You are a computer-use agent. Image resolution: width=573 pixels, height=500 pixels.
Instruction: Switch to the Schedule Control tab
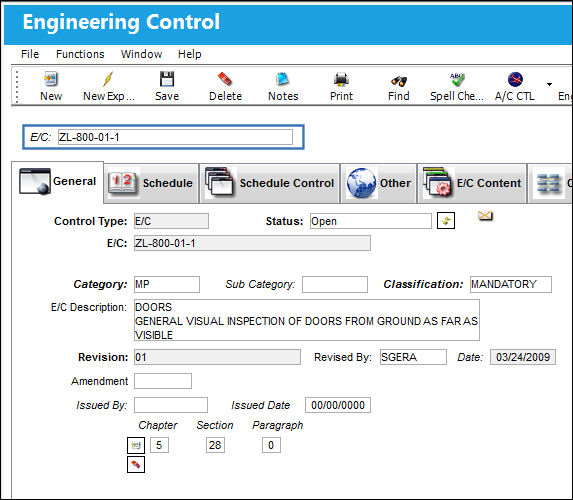270,183
